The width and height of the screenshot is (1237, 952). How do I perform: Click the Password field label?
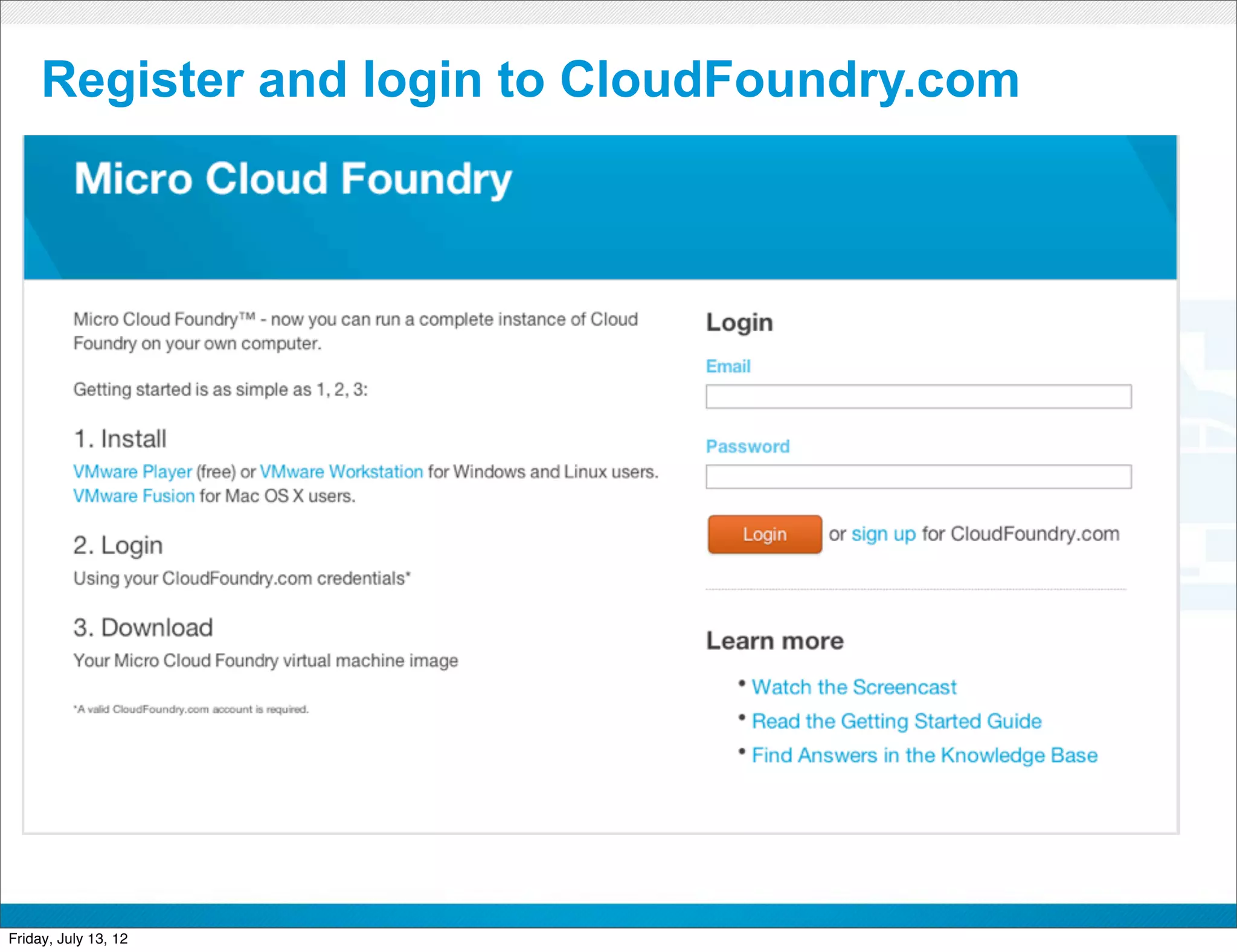tap(748, 446)
